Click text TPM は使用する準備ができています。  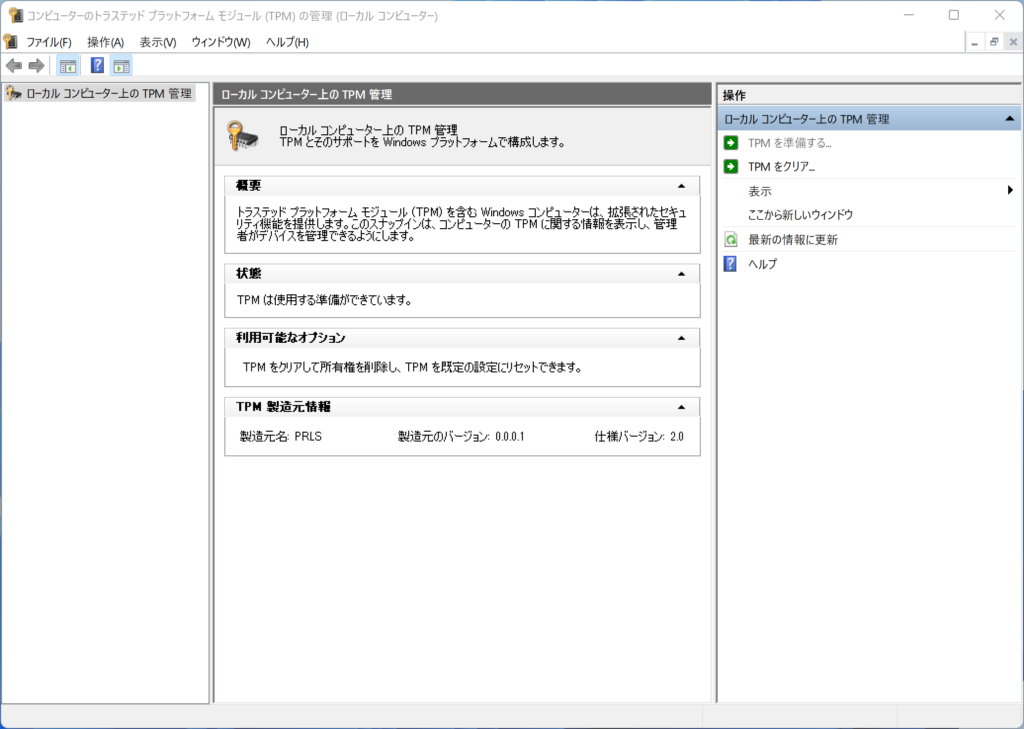pos(325,300)
